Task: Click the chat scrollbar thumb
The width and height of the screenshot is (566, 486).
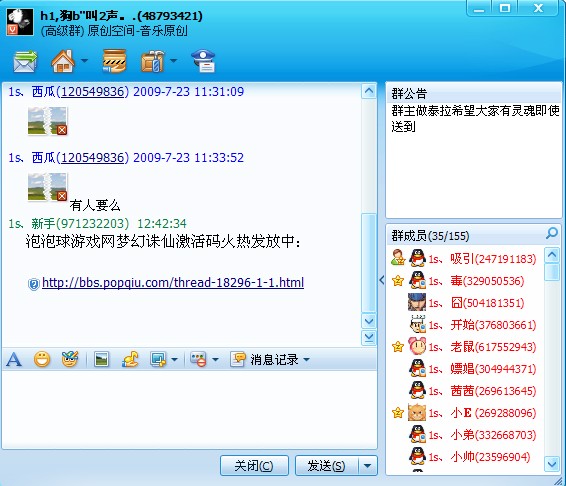Action: pyautogui.click(x=369, y=262)
